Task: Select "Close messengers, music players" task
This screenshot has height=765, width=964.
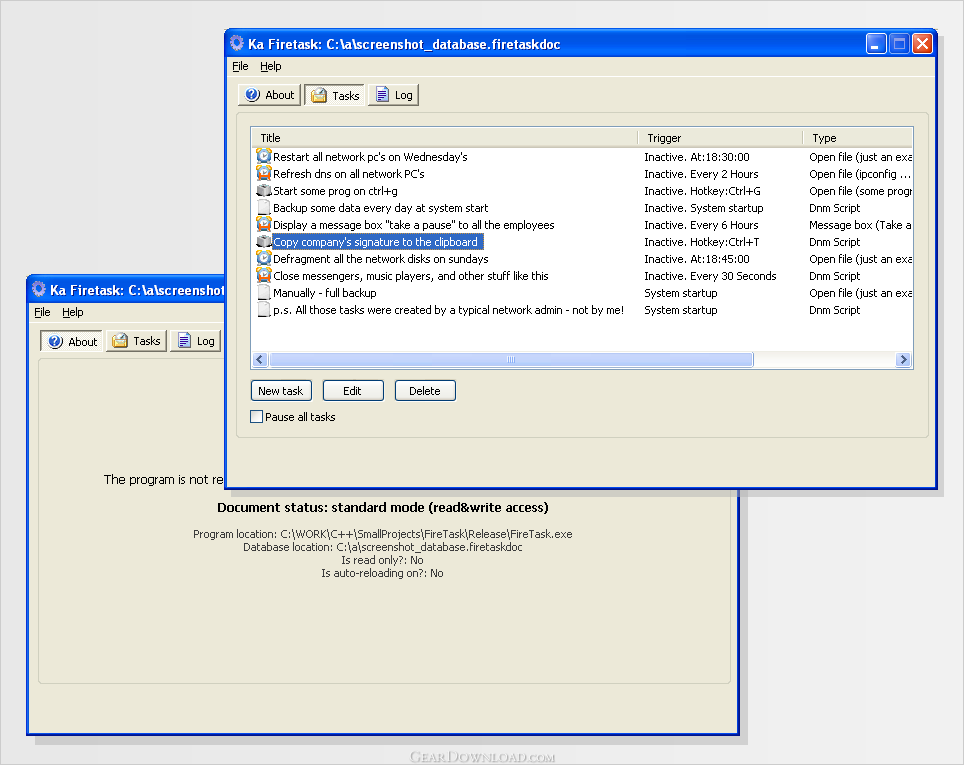Action: (411, 276)
